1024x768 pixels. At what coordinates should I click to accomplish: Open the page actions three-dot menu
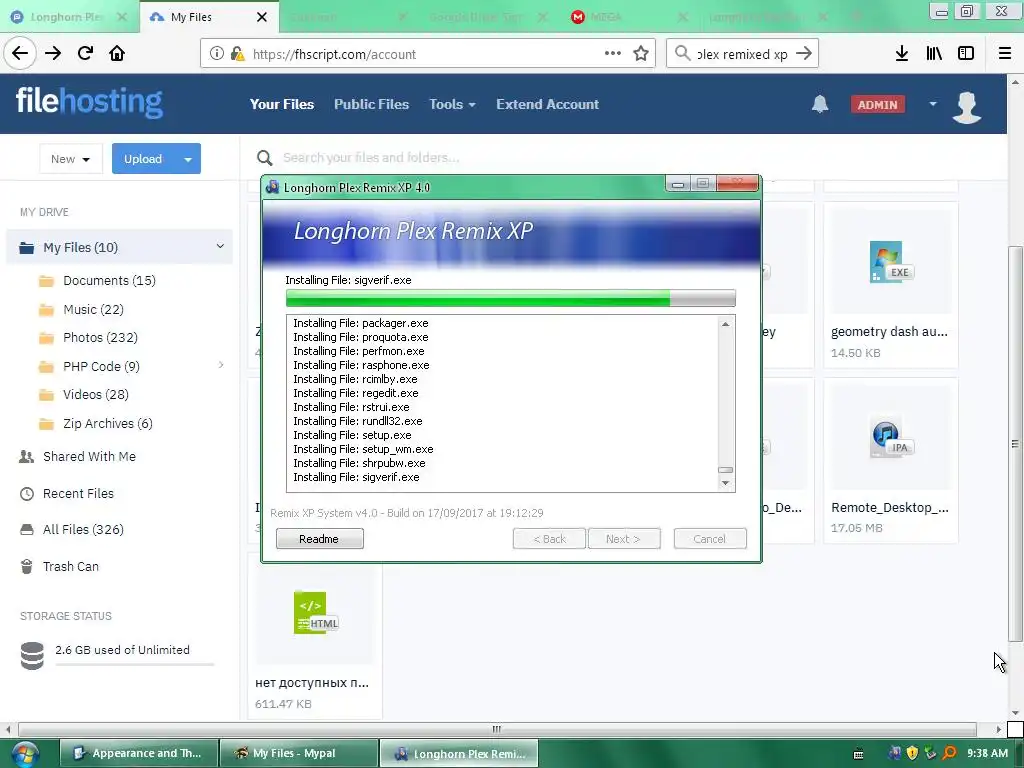pyautogui.click(x=613, y=54)
